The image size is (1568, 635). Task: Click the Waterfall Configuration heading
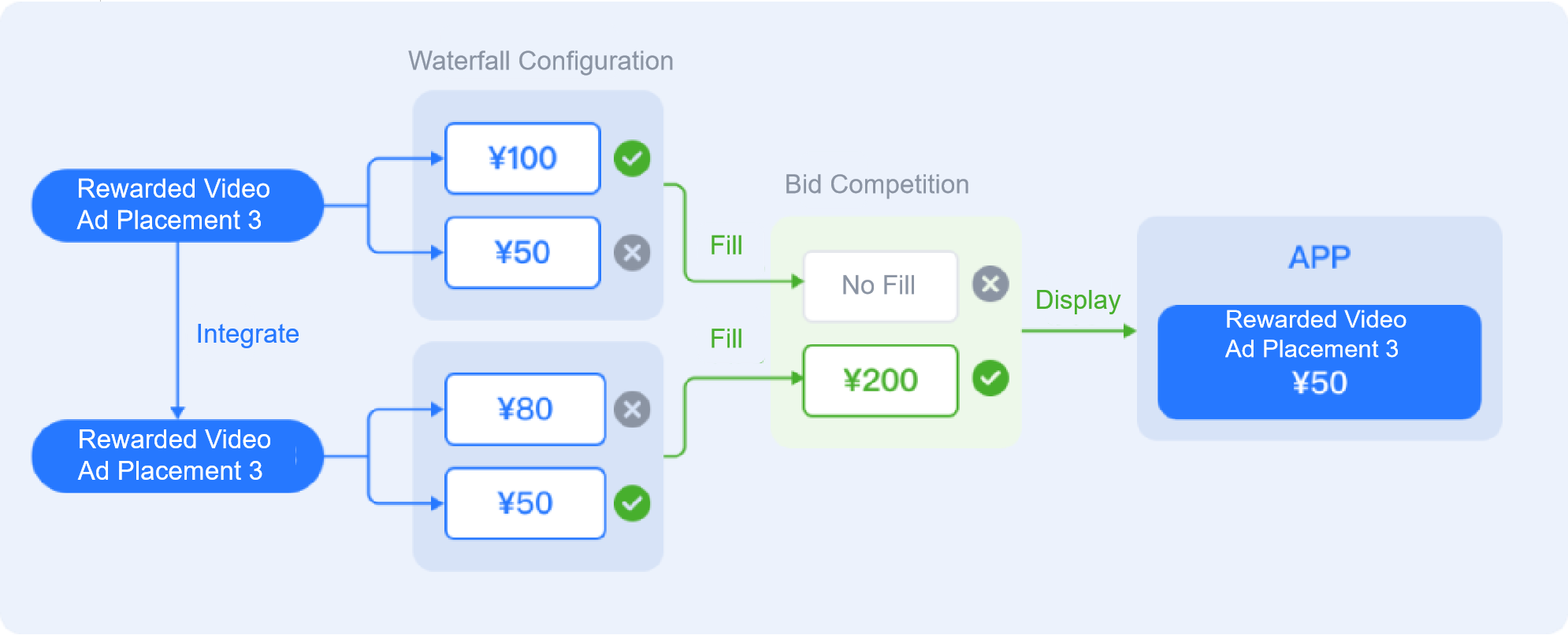tap(541, 61)
